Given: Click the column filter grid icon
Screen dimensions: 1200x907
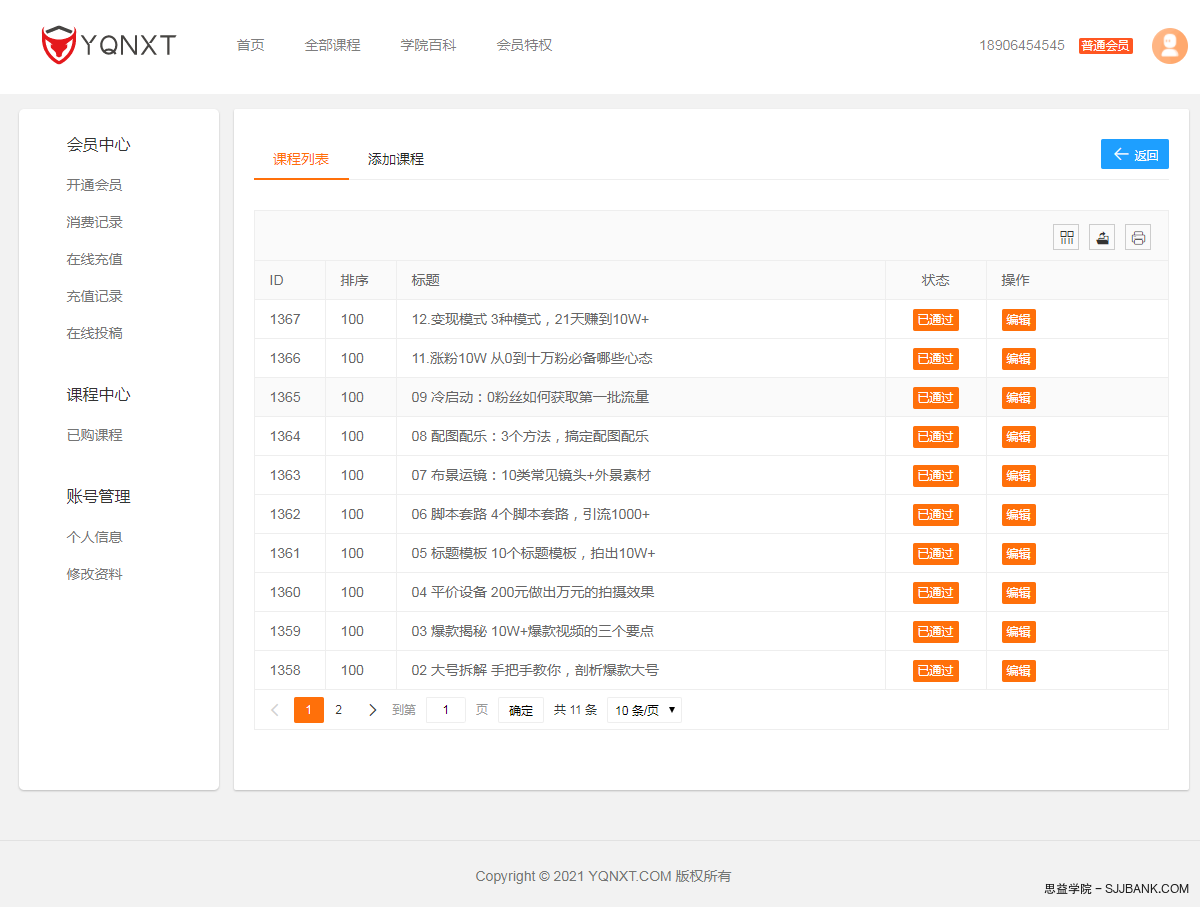Looking at the screenshot, I should tap(1066, 237).
